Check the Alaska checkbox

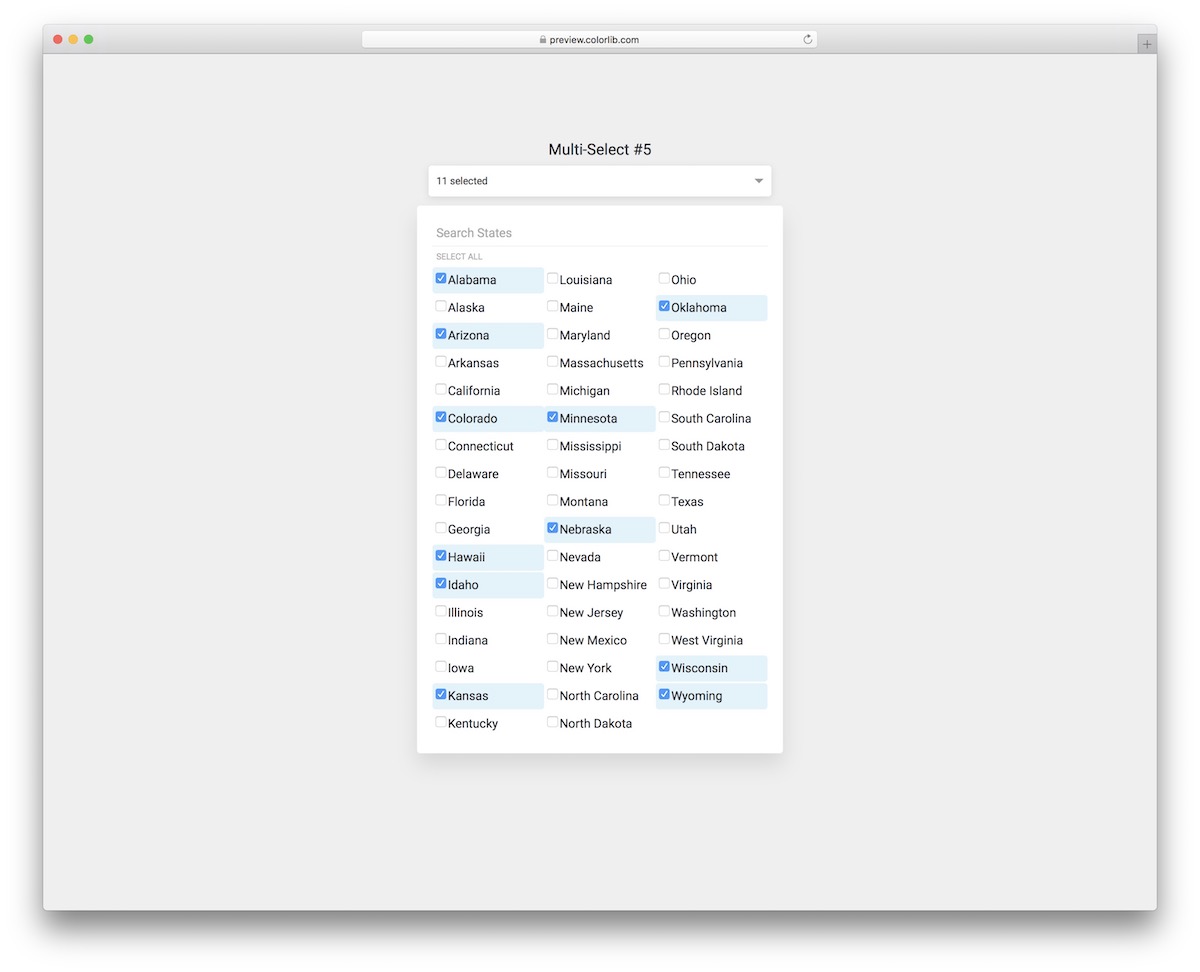tap(441, 306)
